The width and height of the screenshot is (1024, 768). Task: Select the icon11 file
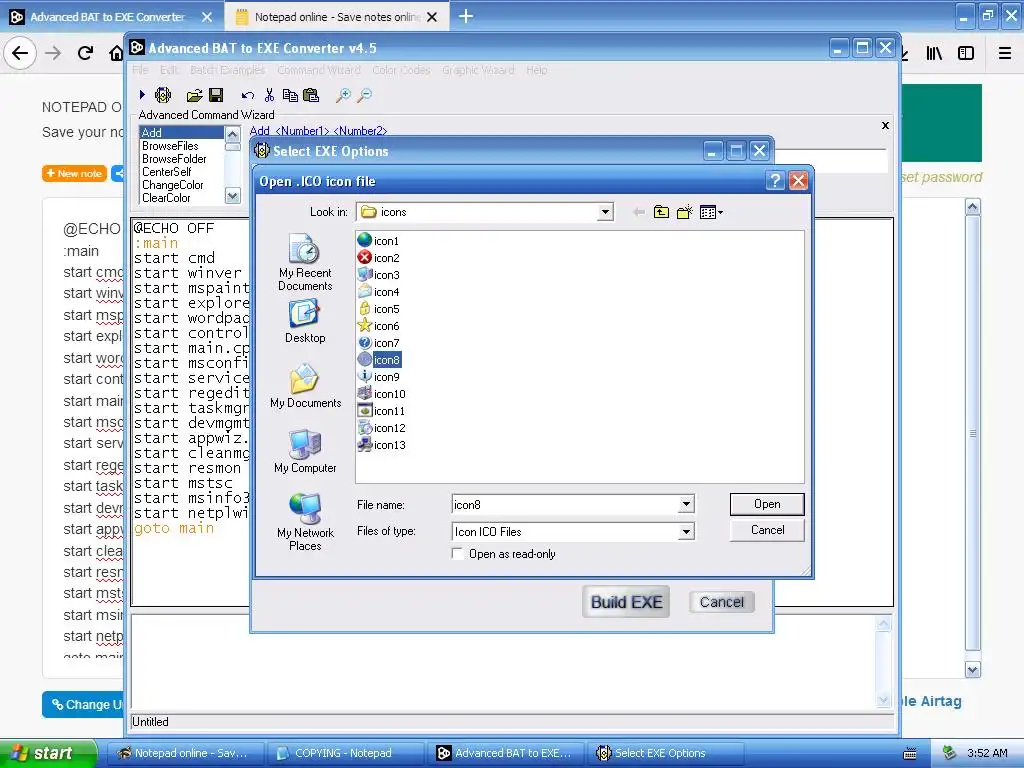click(381, 411)
